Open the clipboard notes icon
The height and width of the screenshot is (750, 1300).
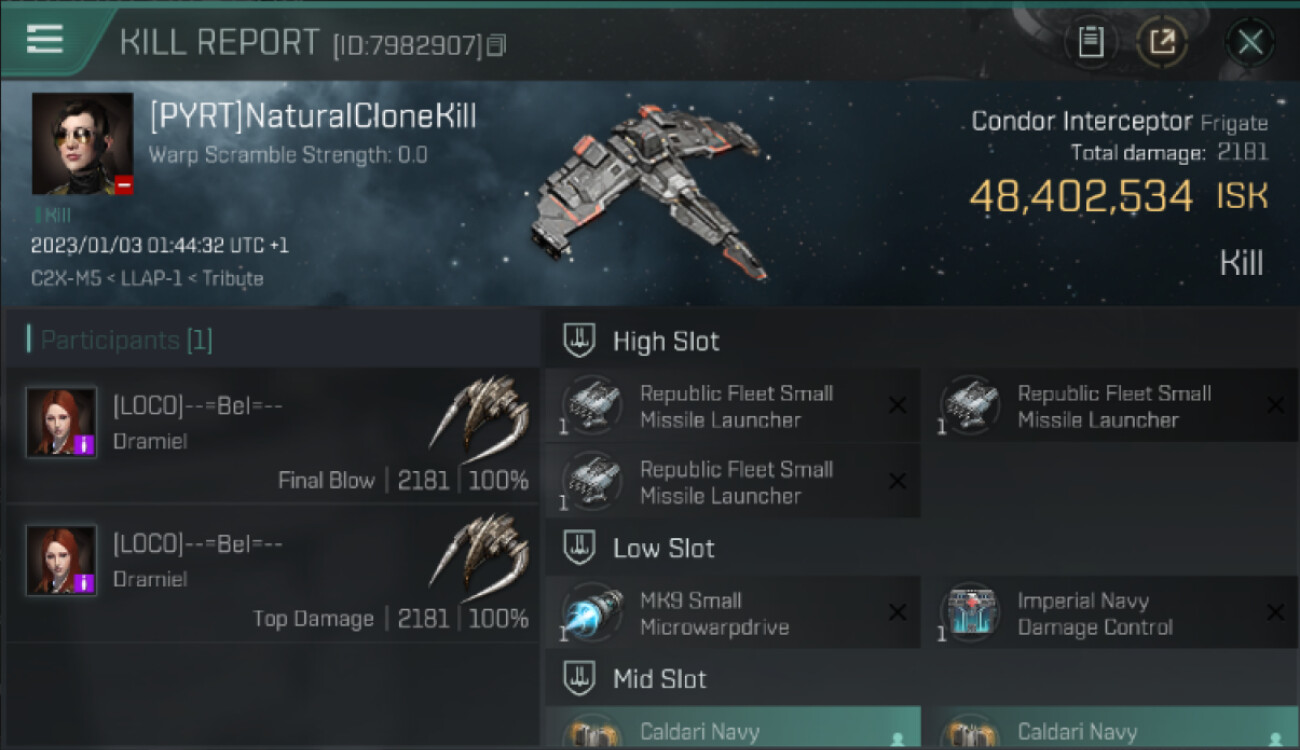(x=1091, y=42)
